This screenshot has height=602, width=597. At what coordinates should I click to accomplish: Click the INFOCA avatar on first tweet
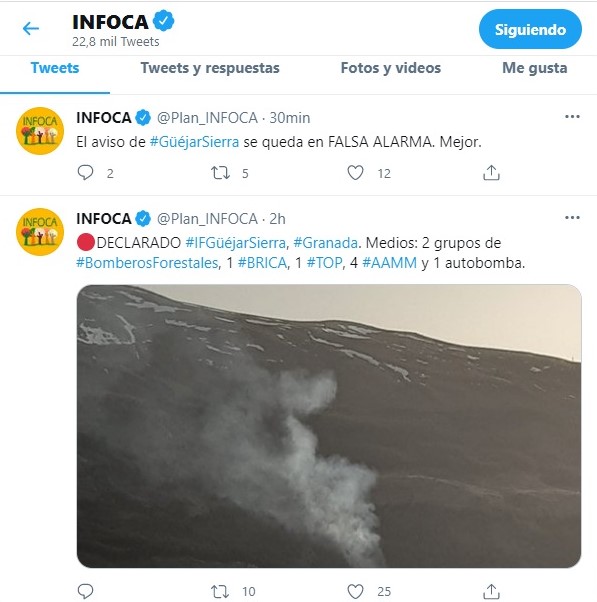[x=40, y=131]
